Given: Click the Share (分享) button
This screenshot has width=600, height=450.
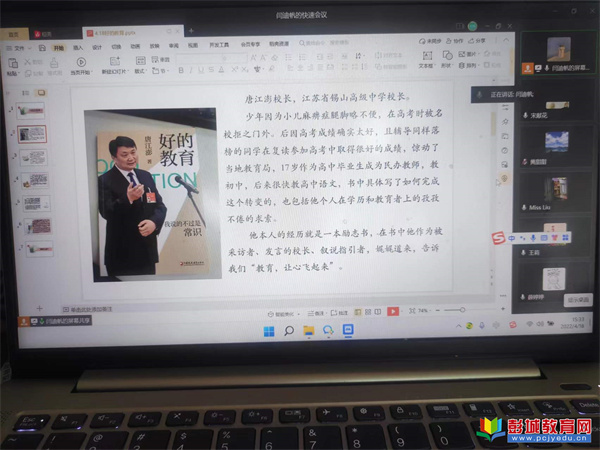Looking at the screenshot, I should [477, 41].
